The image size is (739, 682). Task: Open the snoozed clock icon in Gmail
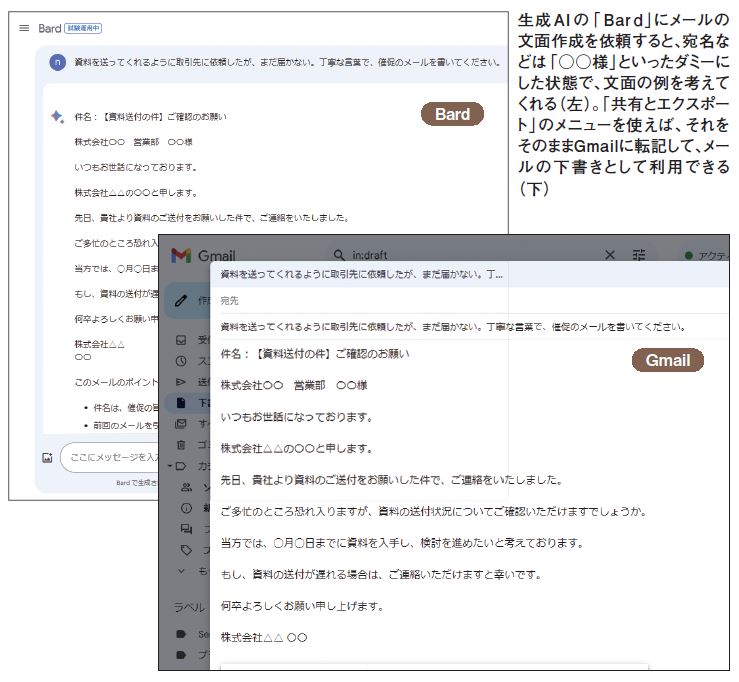tap(181, 361)
